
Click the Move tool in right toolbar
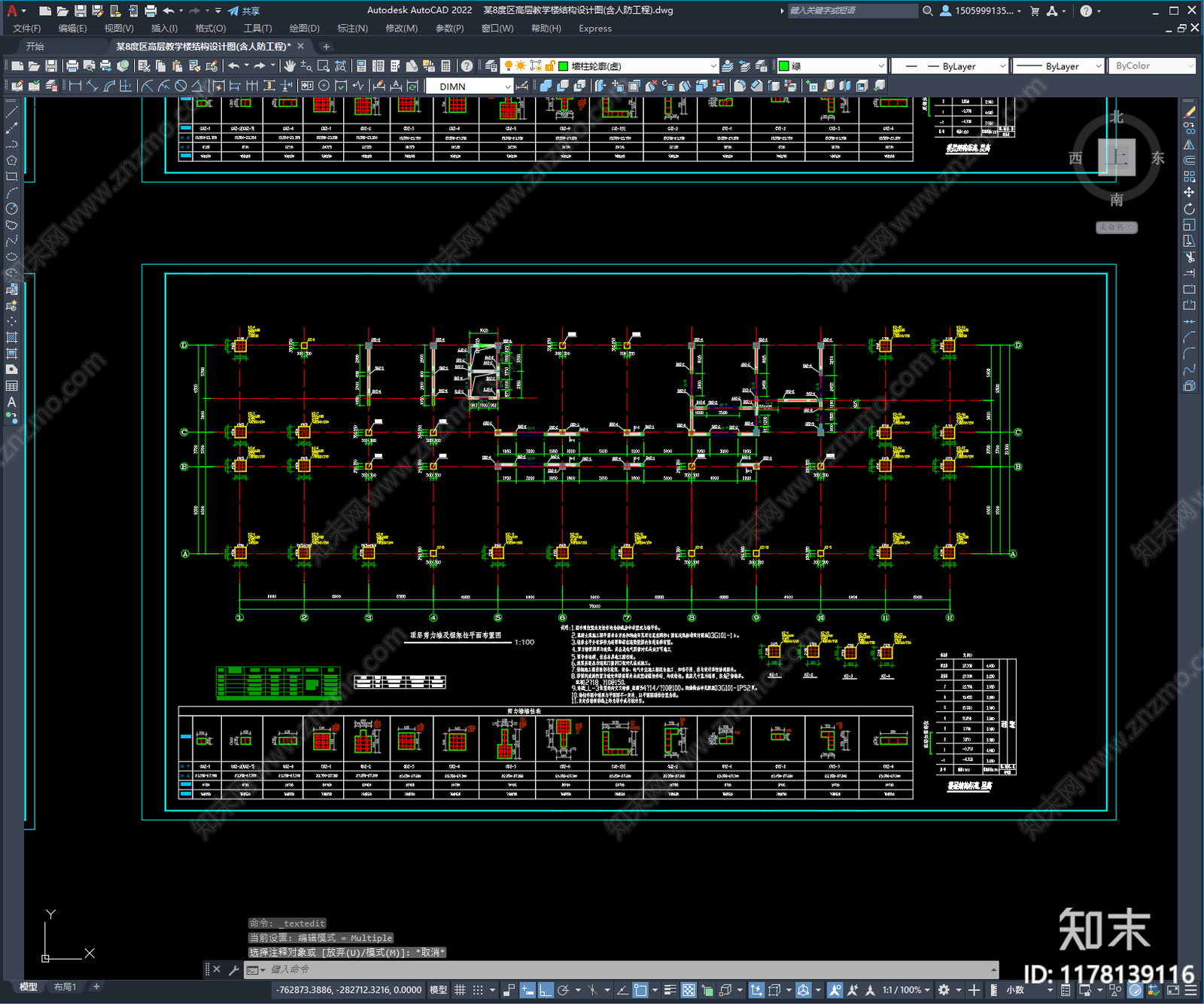1190,193
